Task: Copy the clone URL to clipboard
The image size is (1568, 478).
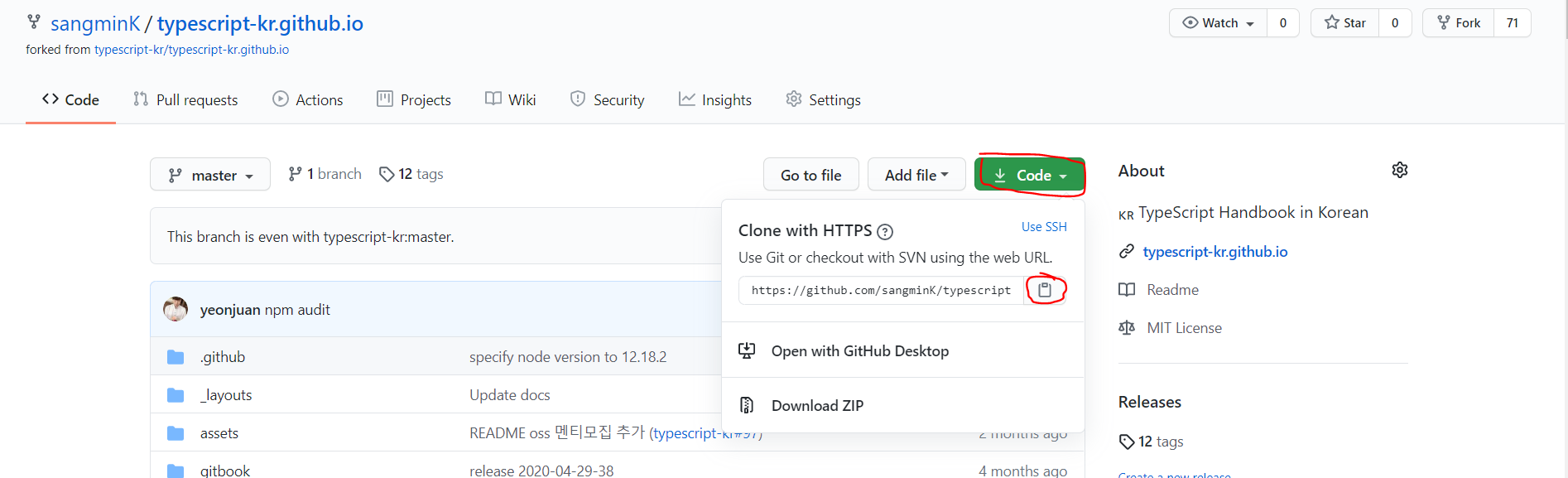Action: 1045,290
